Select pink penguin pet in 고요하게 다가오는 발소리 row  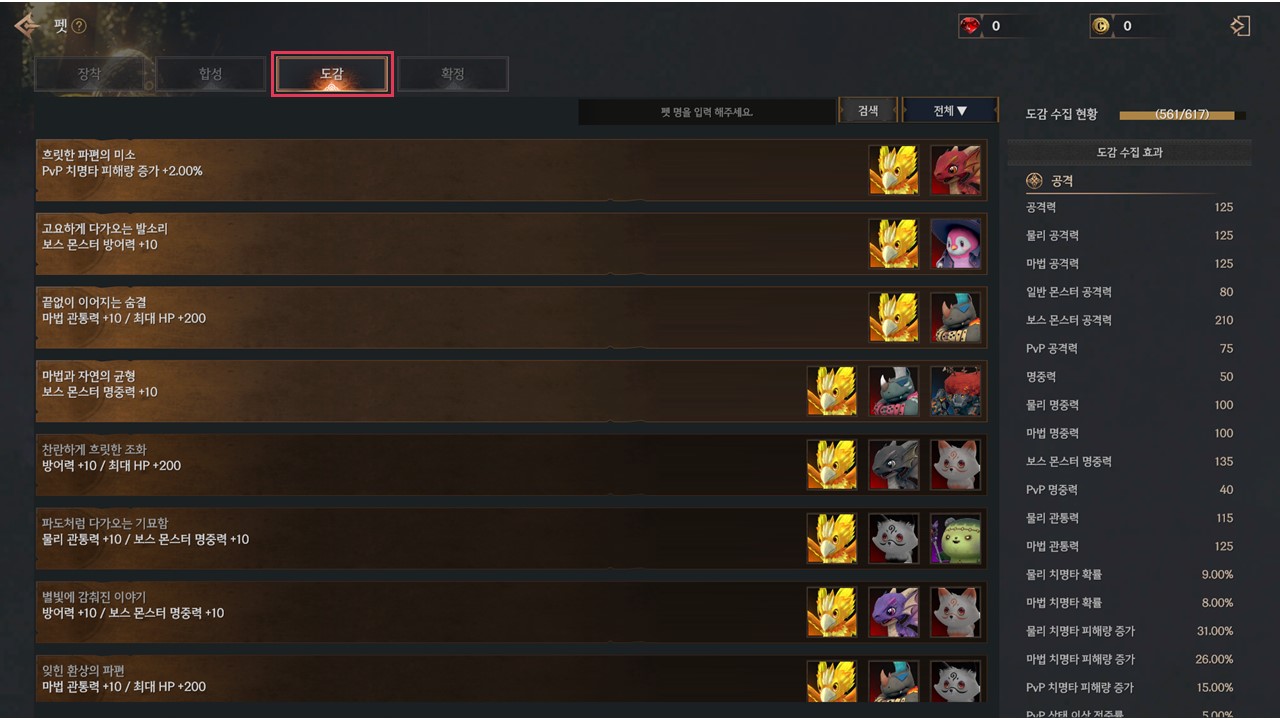(955, 244)
